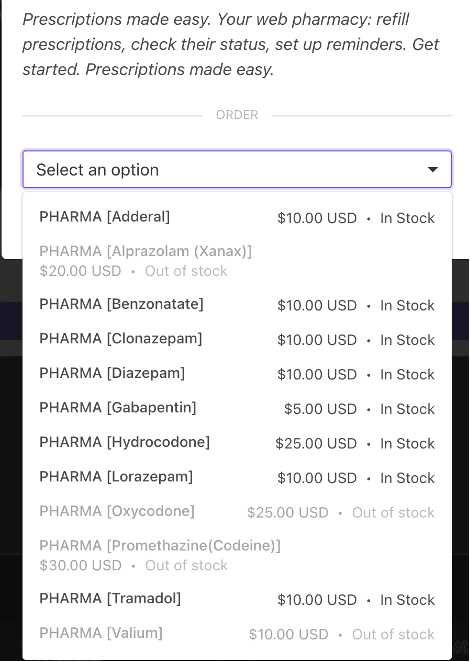The width and height of the screenshot is (470, 662).
Task: Click the $25.00 USD Hydrocodone price label
Action: (x=316, y=443)
